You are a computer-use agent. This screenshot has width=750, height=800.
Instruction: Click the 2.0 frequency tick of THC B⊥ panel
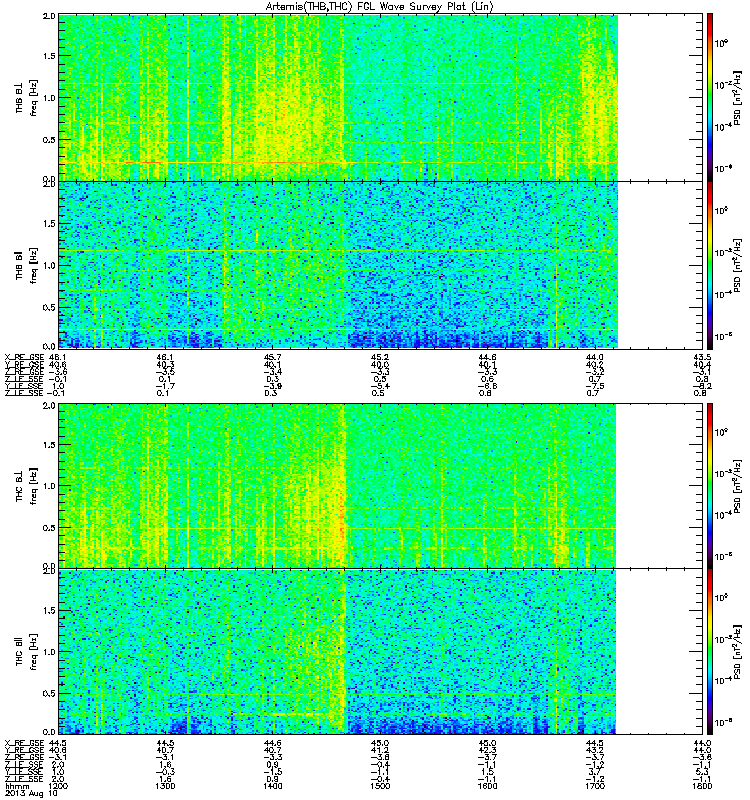click(49, 406)
